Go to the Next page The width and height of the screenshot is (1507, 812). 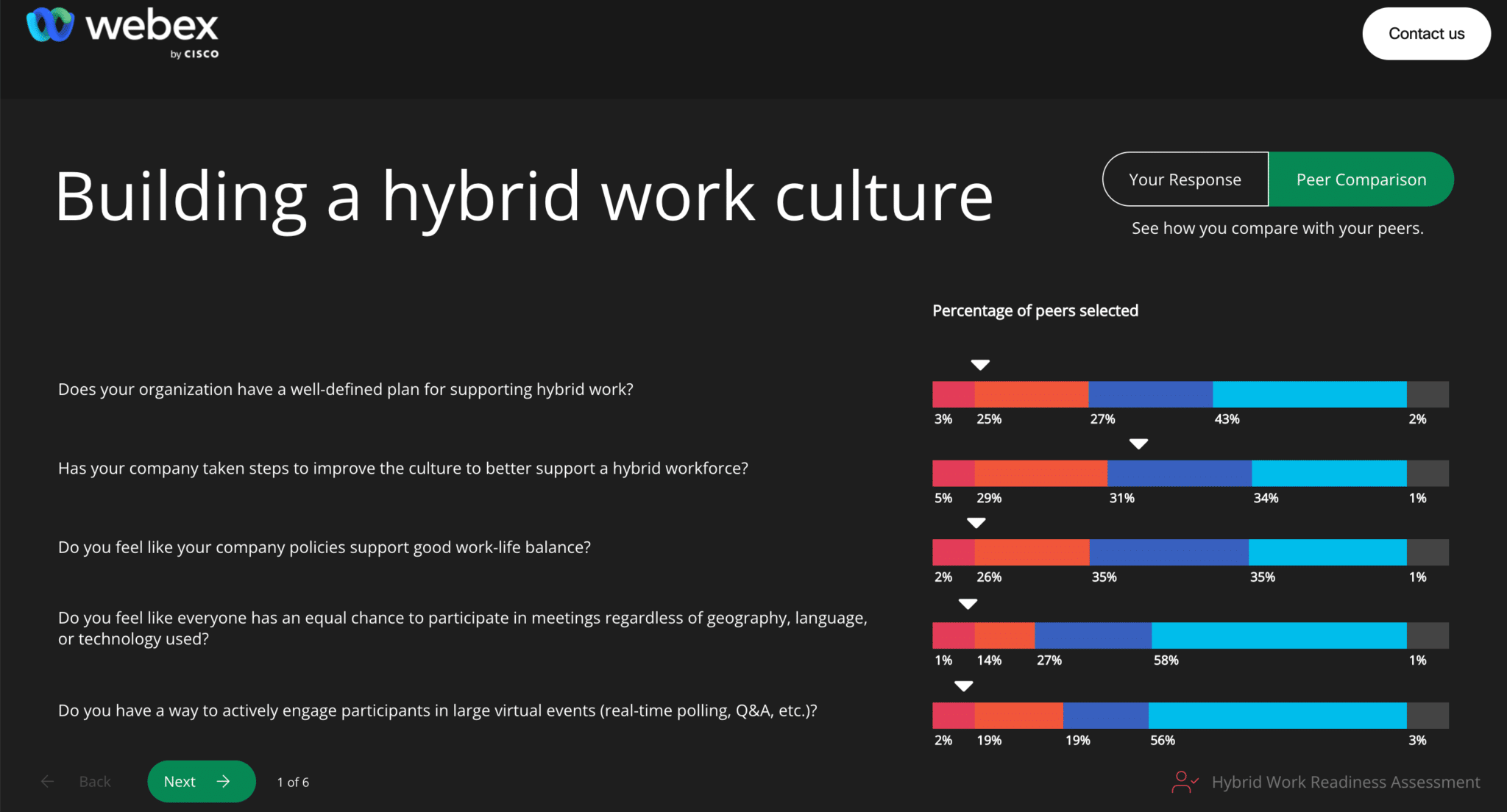pyautogui.click(x=201, y=781)
